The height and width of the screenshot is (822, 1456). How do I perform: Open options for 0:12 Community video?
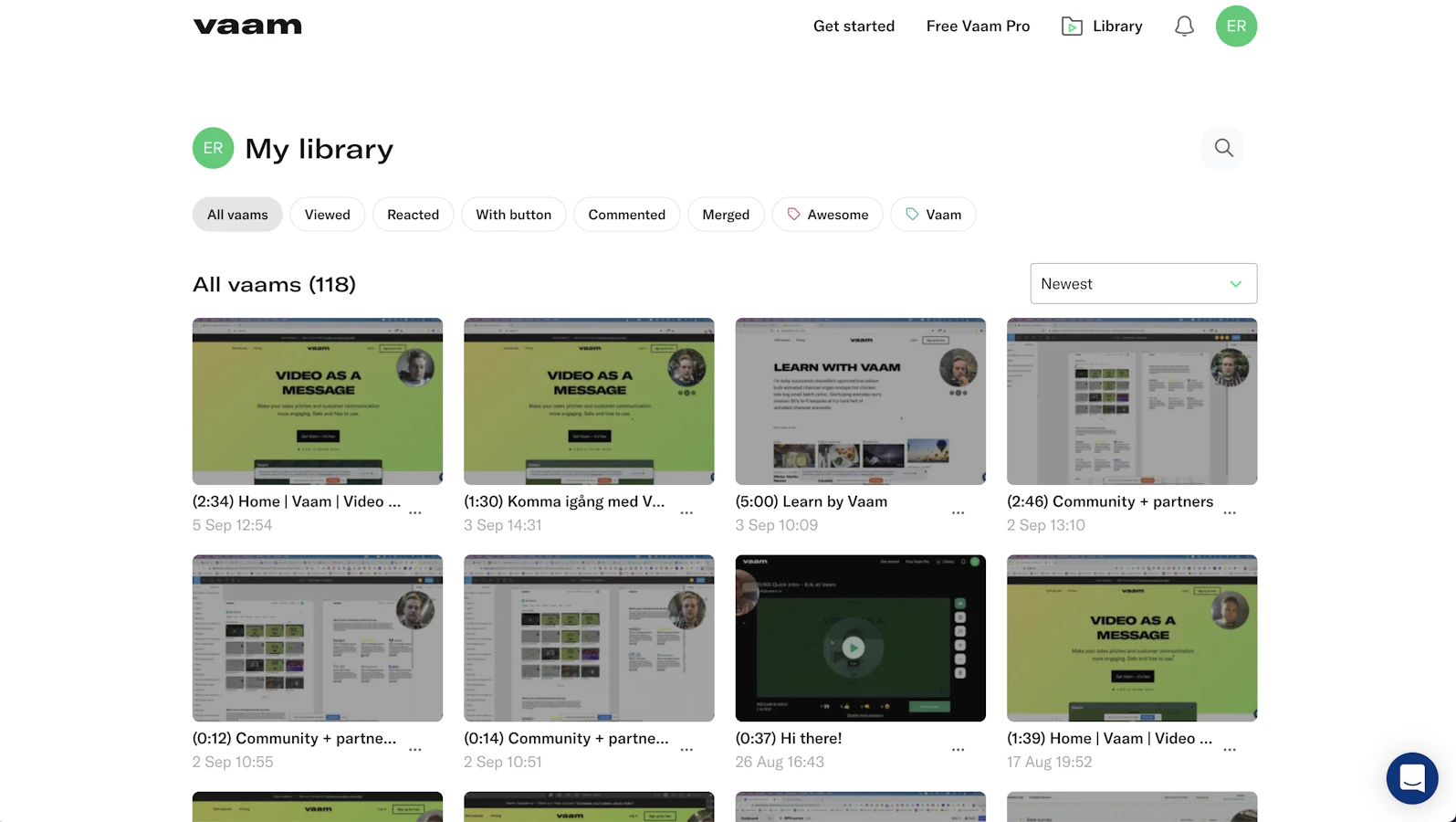click(415, 750)
